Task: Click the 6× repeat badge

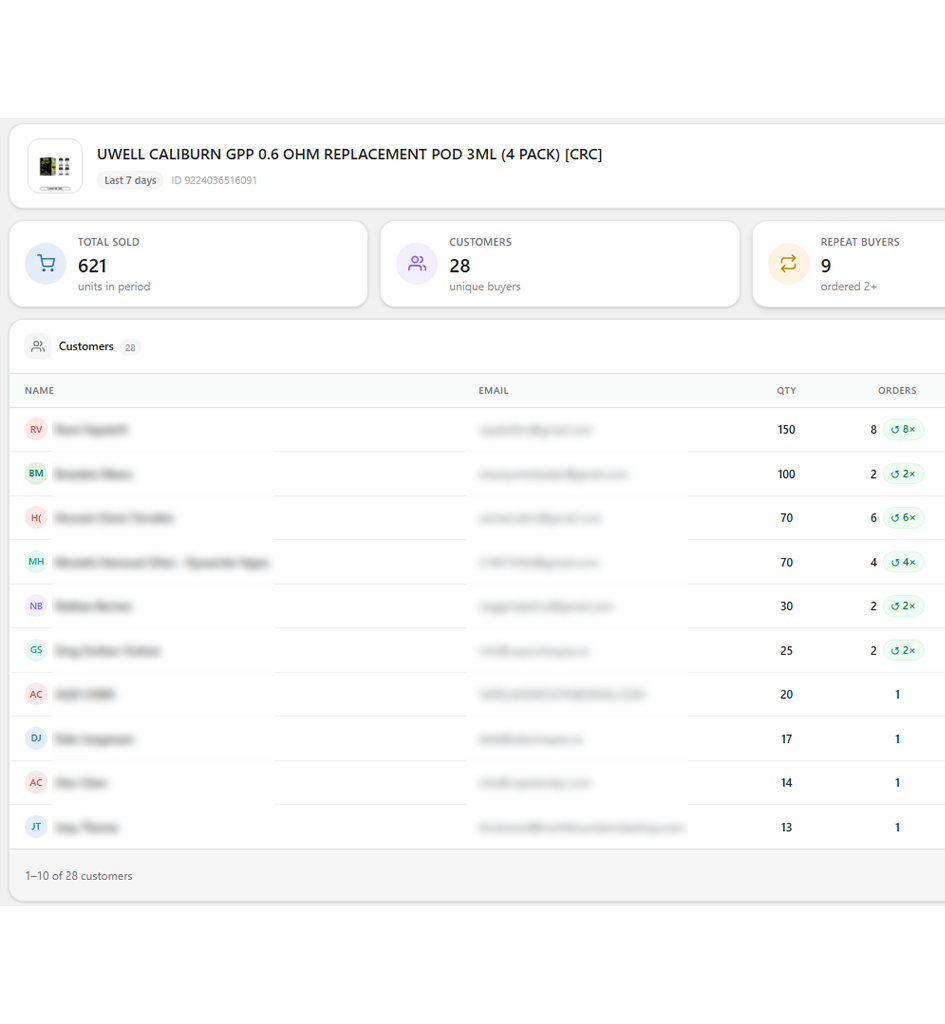Action: 903,517
